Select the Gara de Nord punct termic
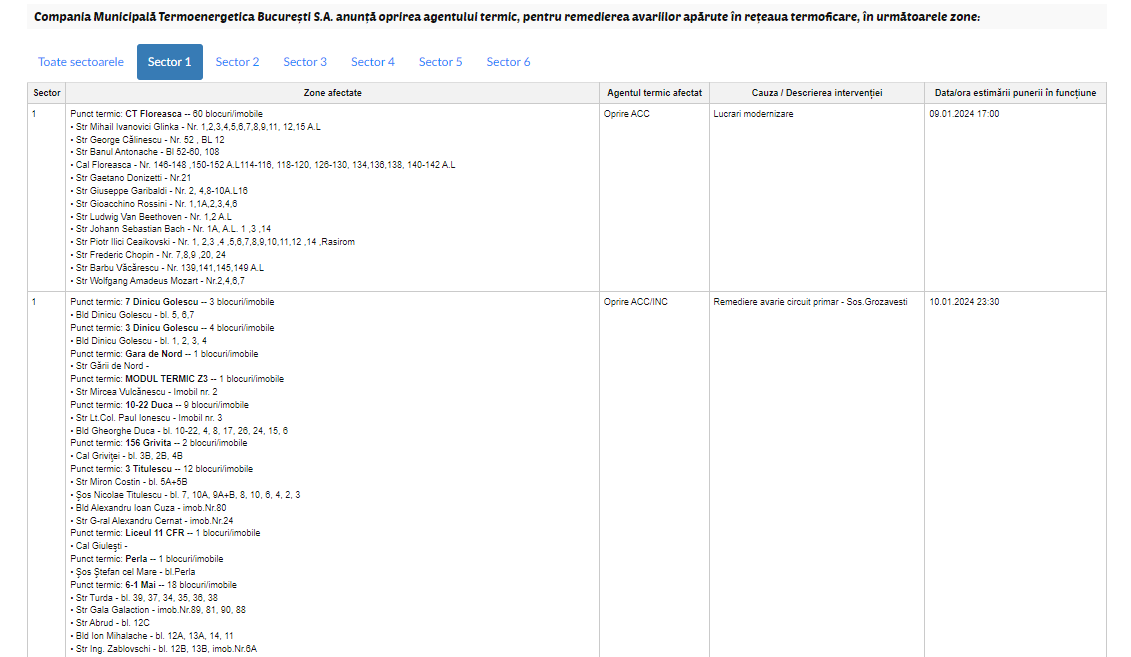This screenshot has height=657, width=1131. (x=153, y=354)
